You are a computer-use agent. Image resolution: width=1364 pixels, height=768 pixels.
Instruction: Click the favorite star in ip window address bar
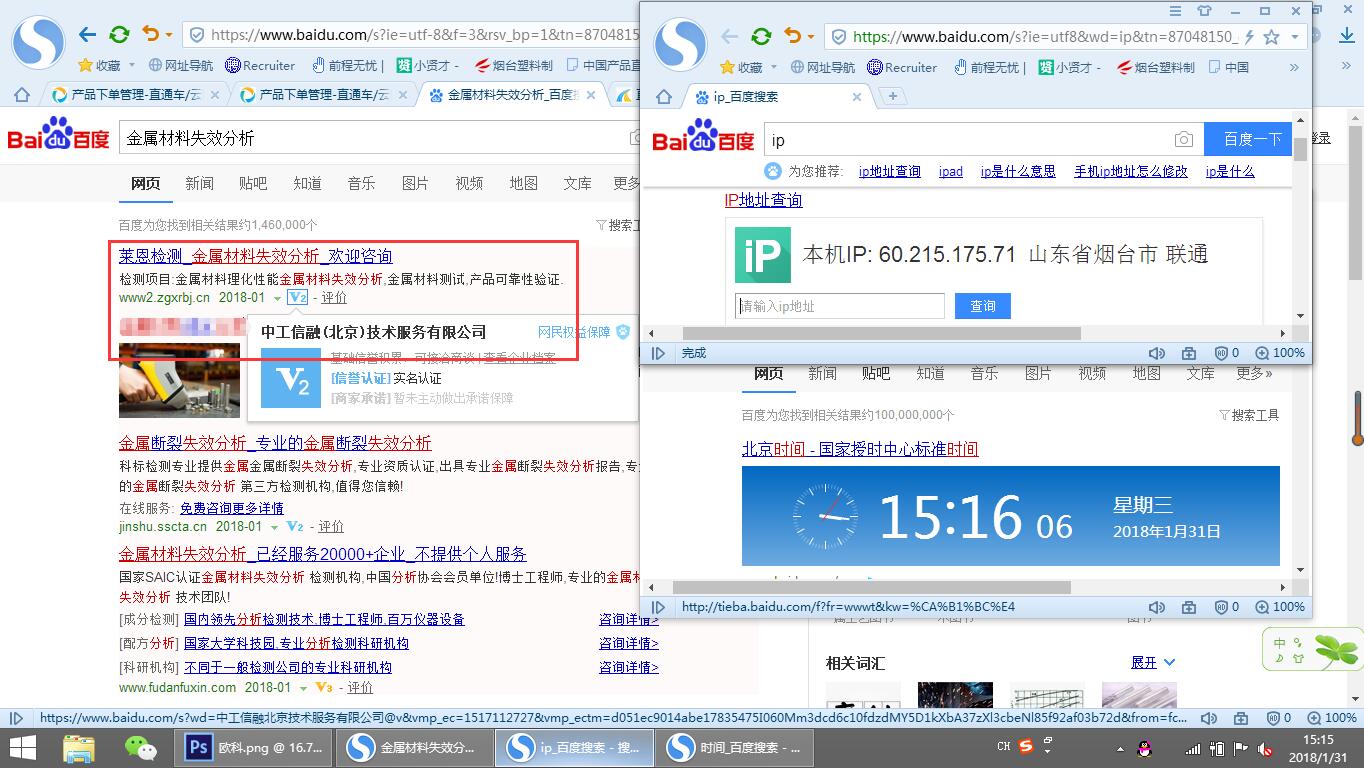coord(1271,37)
